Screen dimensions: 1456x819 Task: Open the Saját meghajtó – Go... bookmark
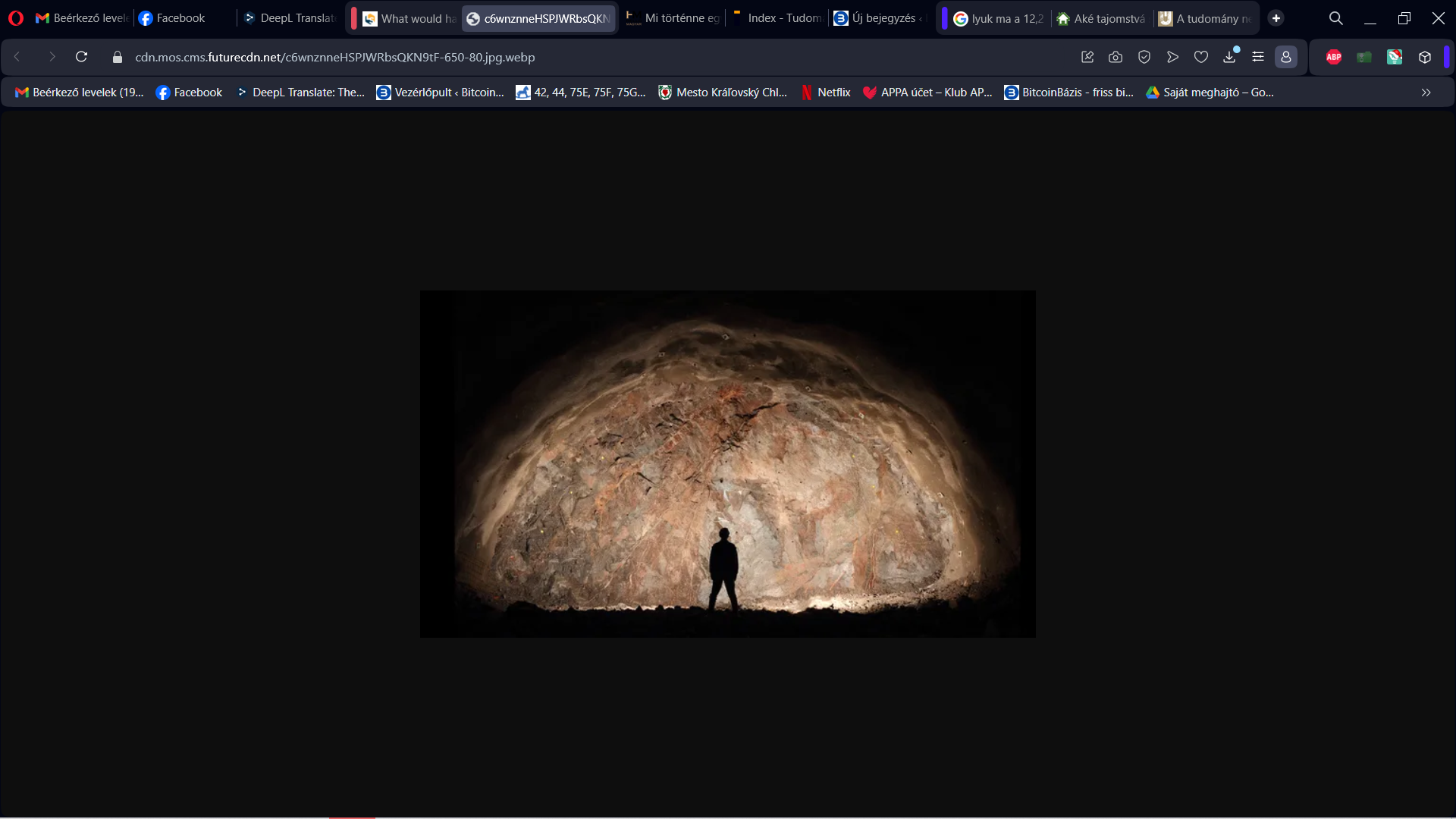click(x=1210, y=93)
